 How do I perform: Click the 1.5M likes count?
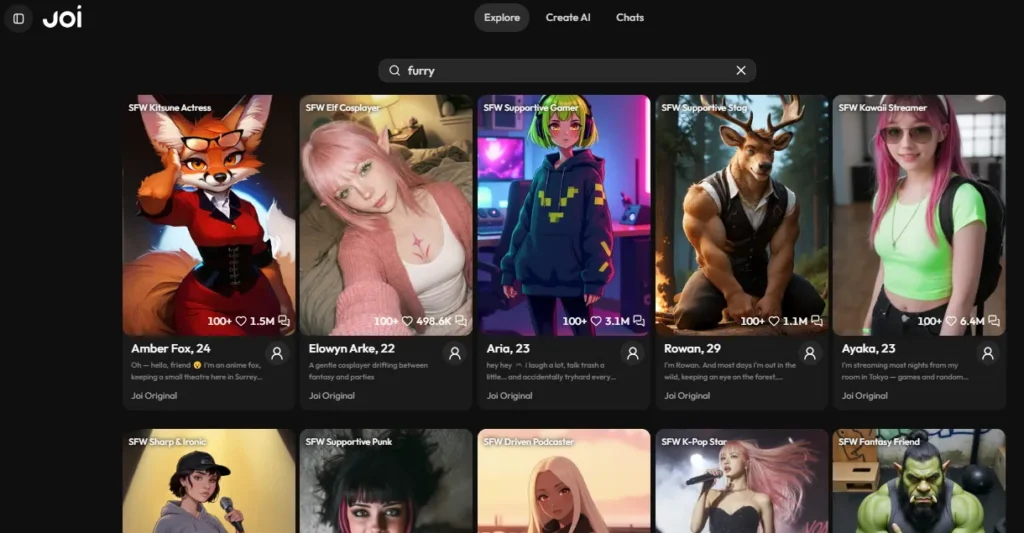pyautogui.click(x=262, y=321)
